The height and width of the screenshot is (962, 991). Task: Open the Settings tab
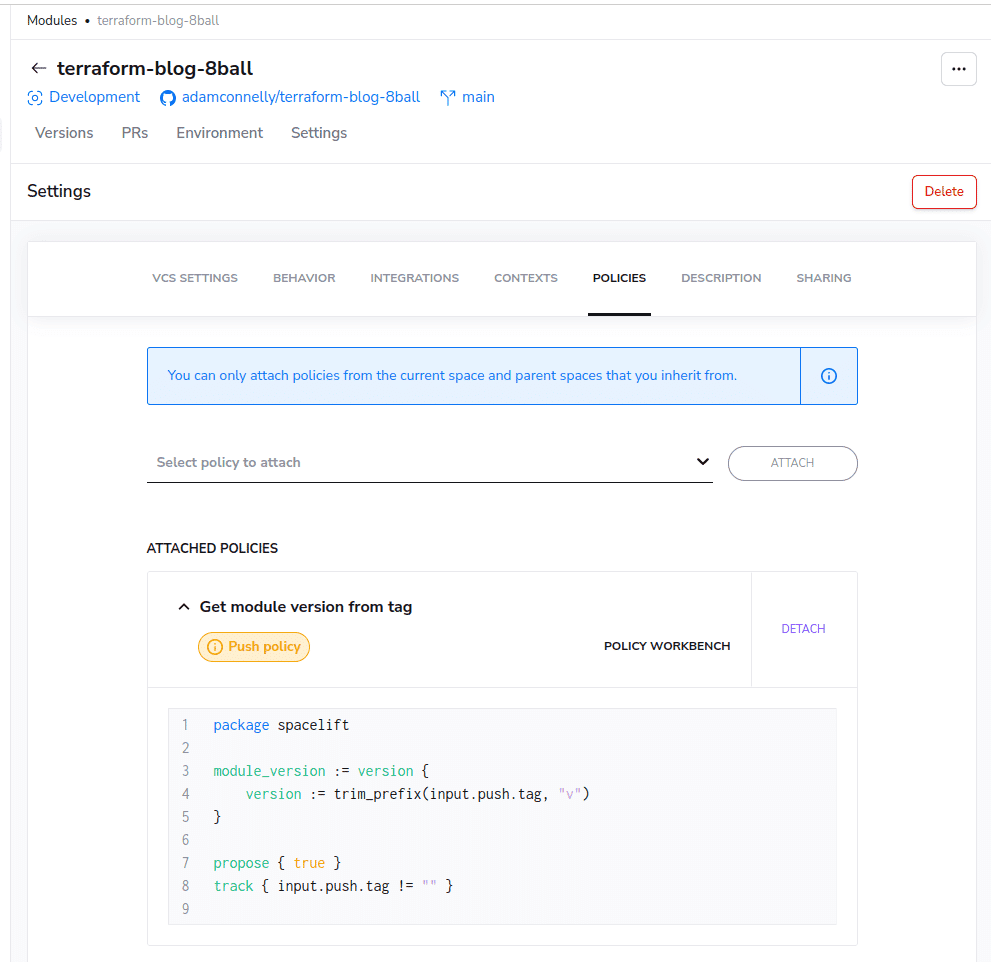pyautogui.click(x=319, y=133)
